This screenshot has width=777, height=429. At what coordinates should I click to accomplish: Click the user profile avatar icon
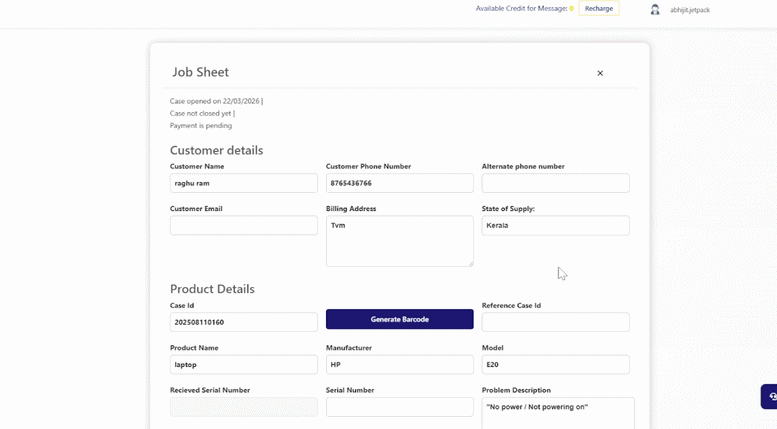(655, 9)
